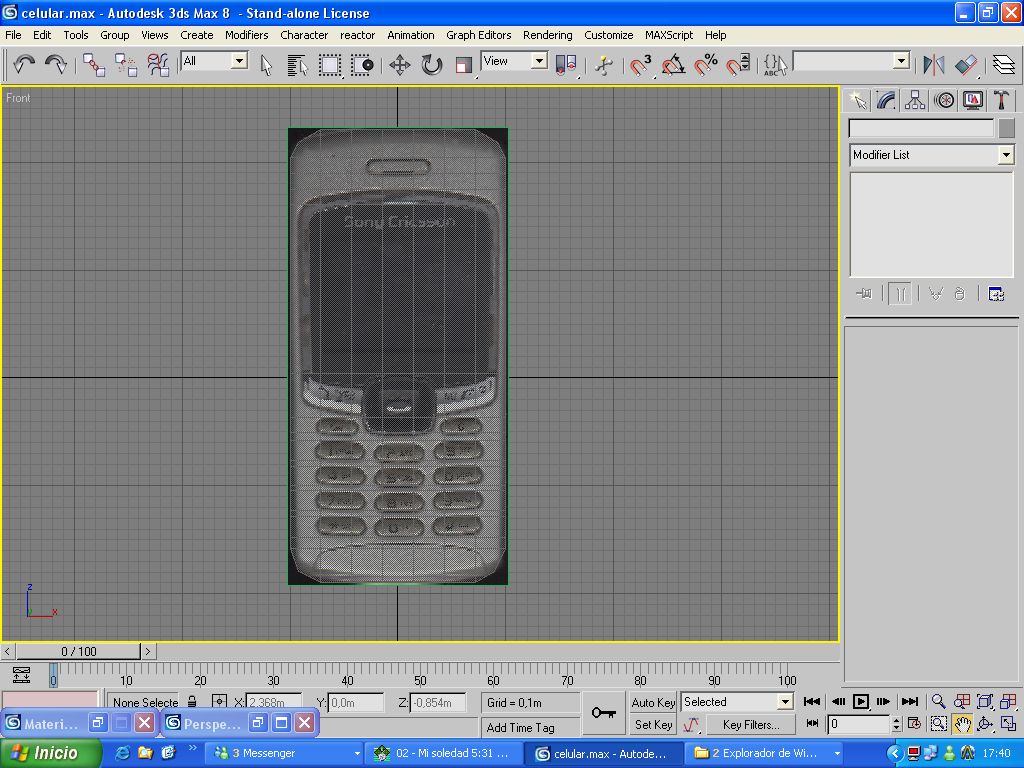Switch to the Hierarchy command panel tab
This screenshot has width=1024, height=768.
[x=914, y=100]
